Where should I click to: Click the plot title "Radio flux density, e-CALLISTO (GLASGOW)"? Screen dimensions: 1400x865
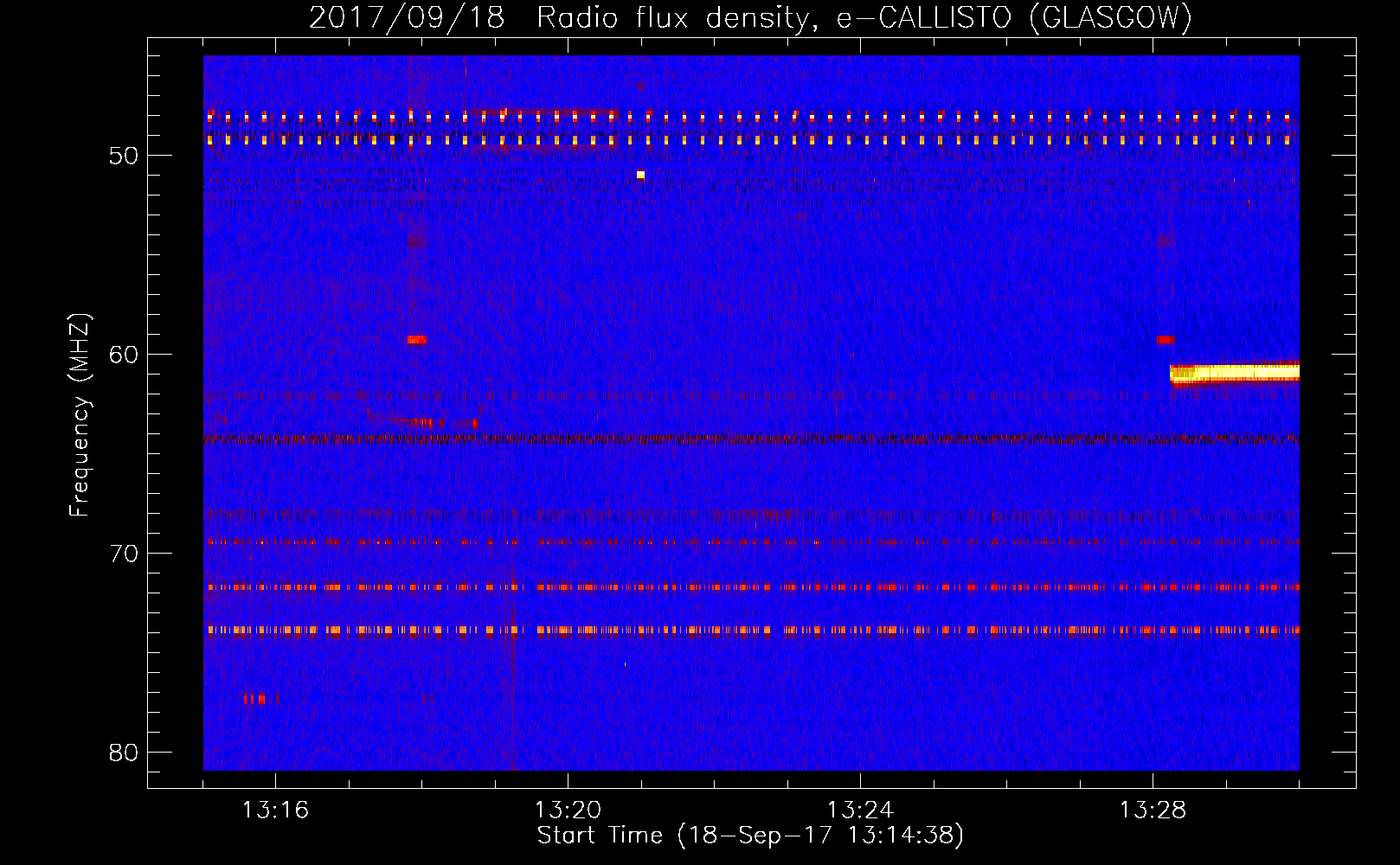pos(864,17)
